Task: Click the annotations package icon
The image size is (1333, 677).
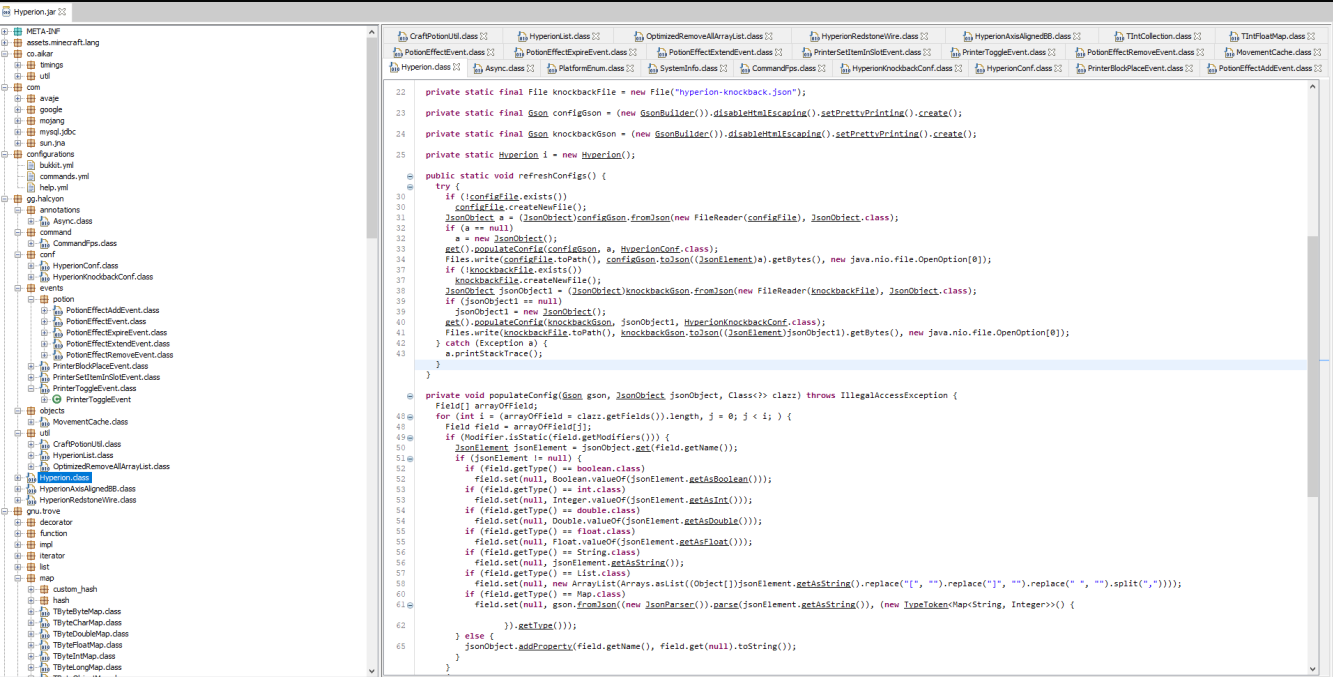Action: [32, 210]
